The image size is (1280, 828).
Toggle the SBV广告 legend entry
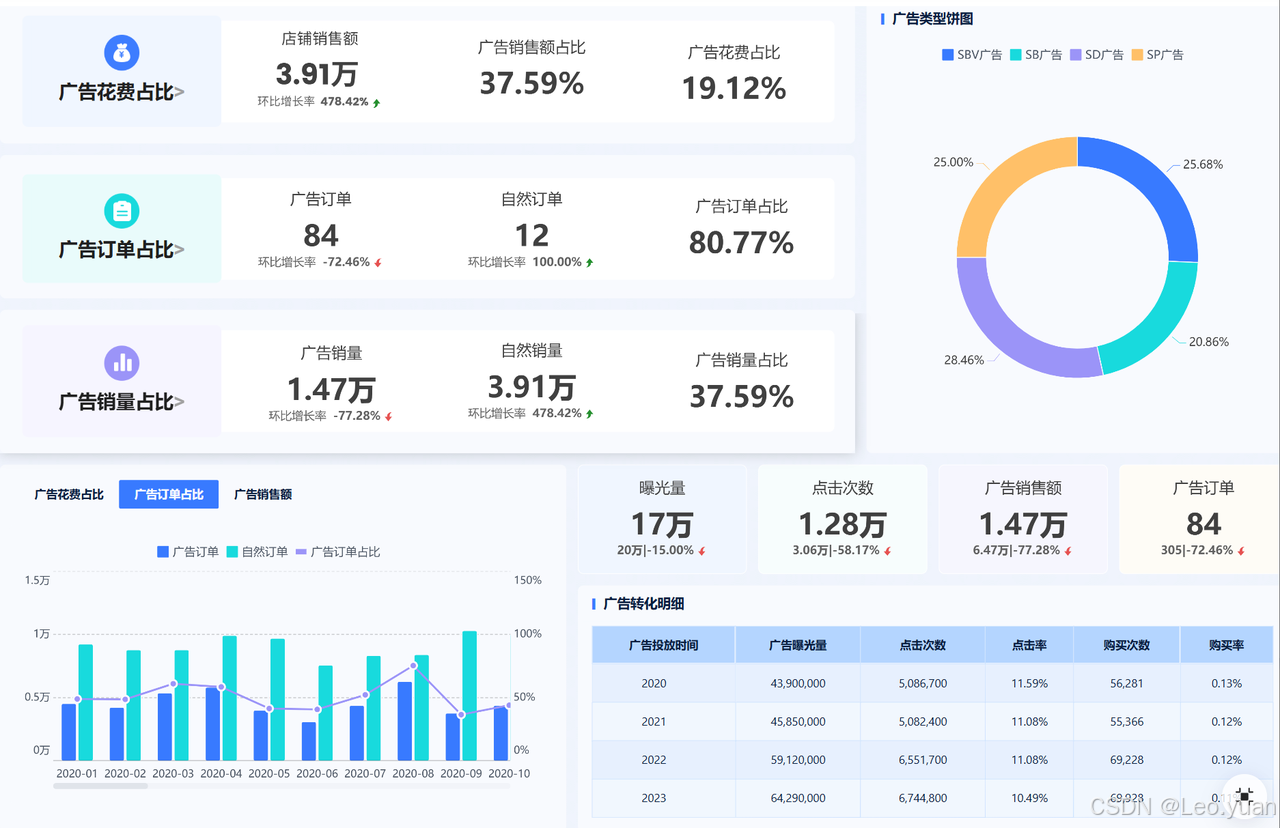tap(972, 55)
